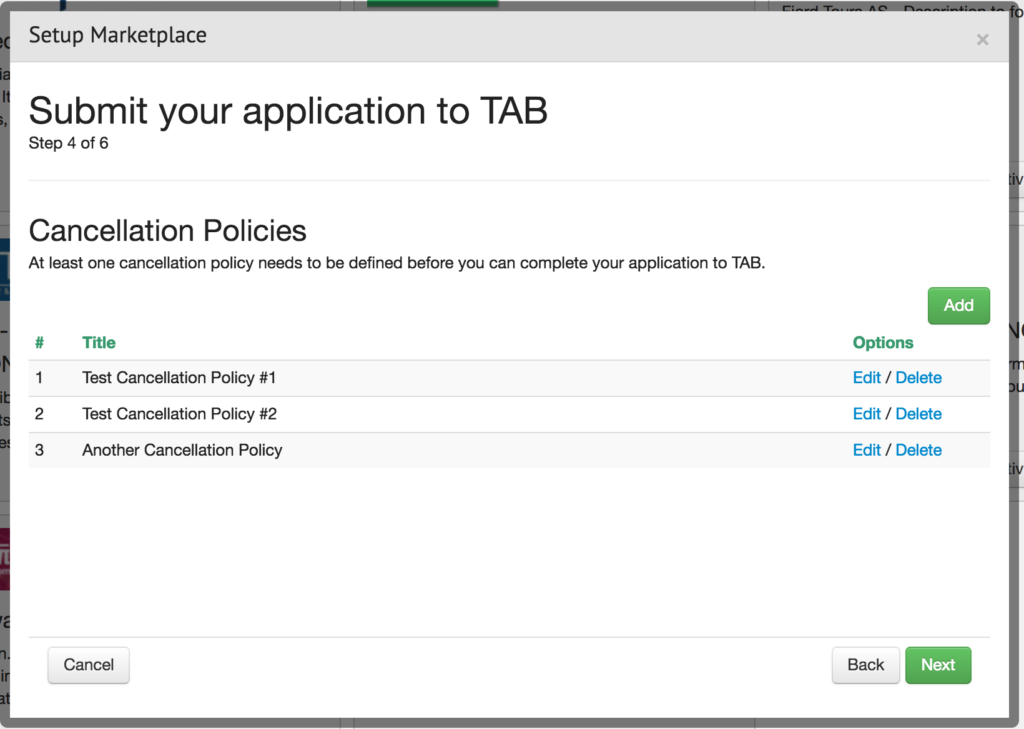This screenshot has height=729, width=1024.
Task: Click the Setup Marketplace dialog title
Action: click(117, 35)
